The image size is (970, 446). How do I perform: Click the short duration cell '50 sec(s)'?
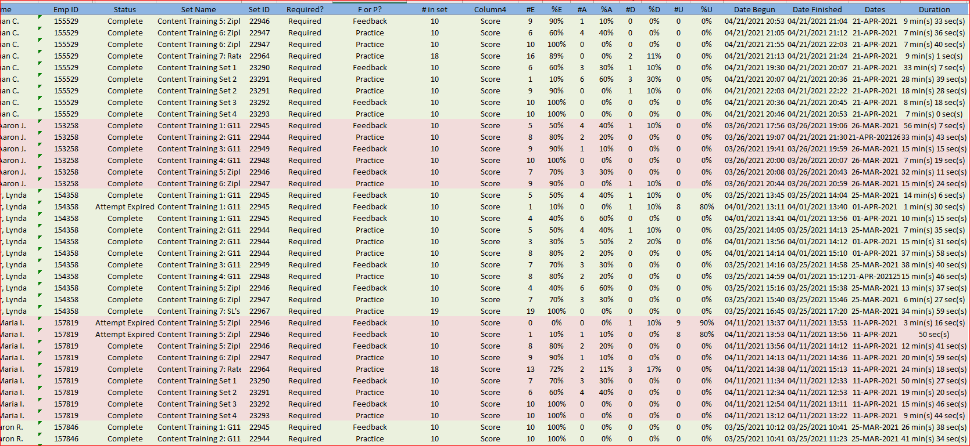coord(934,334)
